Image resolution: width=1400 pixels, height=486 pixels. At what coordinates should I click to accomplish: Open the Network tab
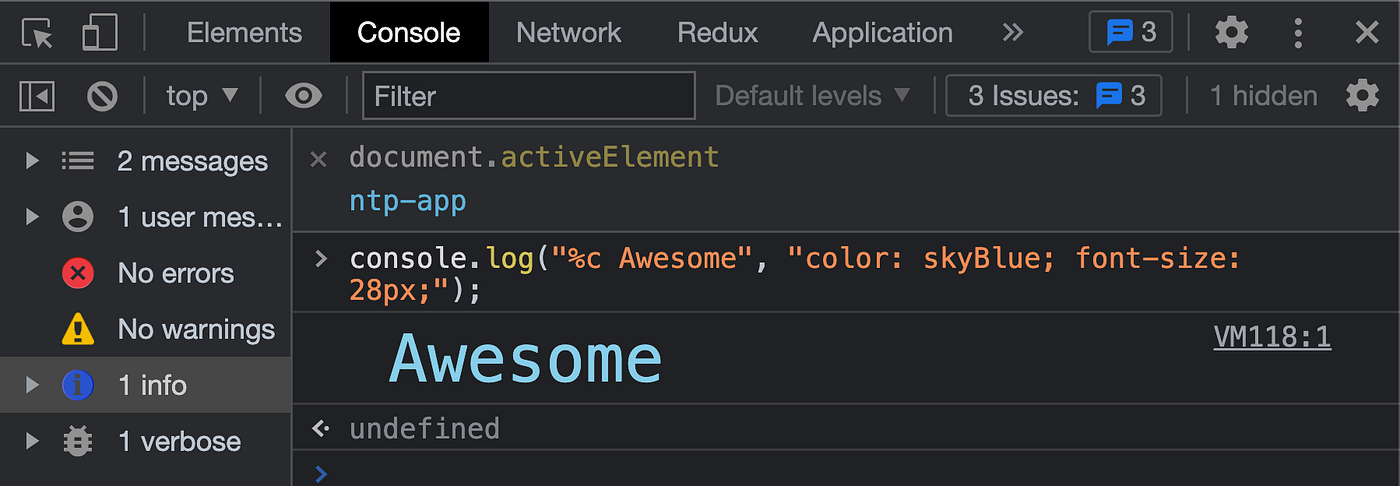568,33
